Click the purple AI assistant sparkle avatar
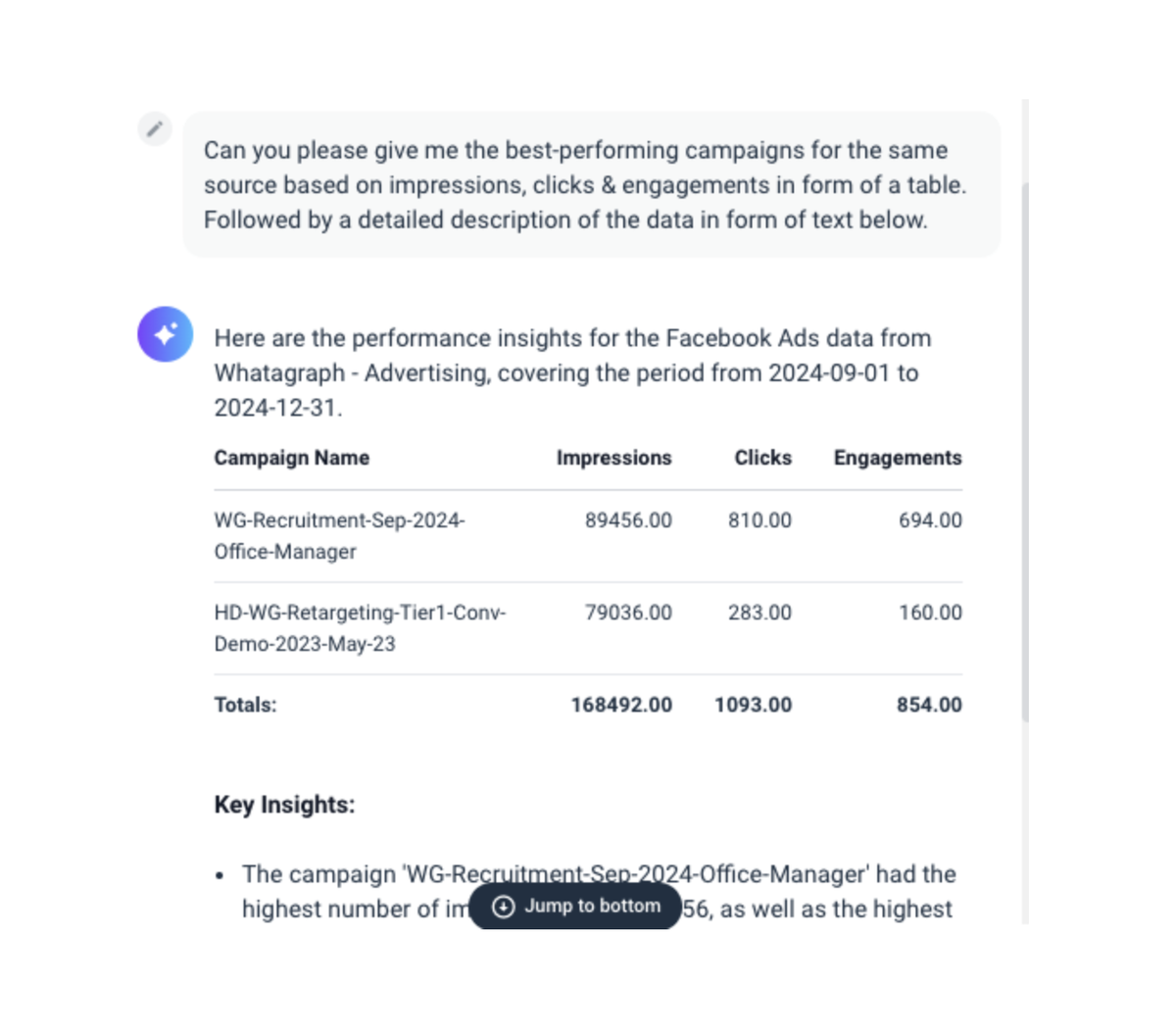 [x=164, y=334]
